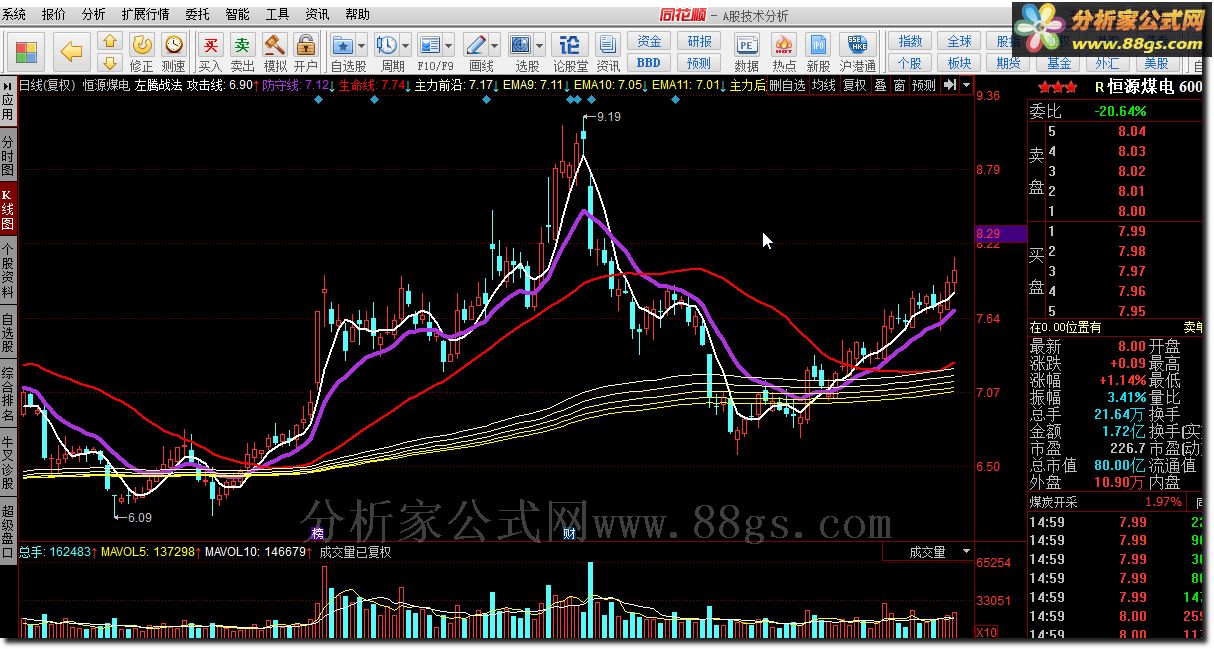Image resolution: width=1214 pixels, height=649 pixels.
Task: Expand the 周期 dropdown arrow
Action: [405, 45]
